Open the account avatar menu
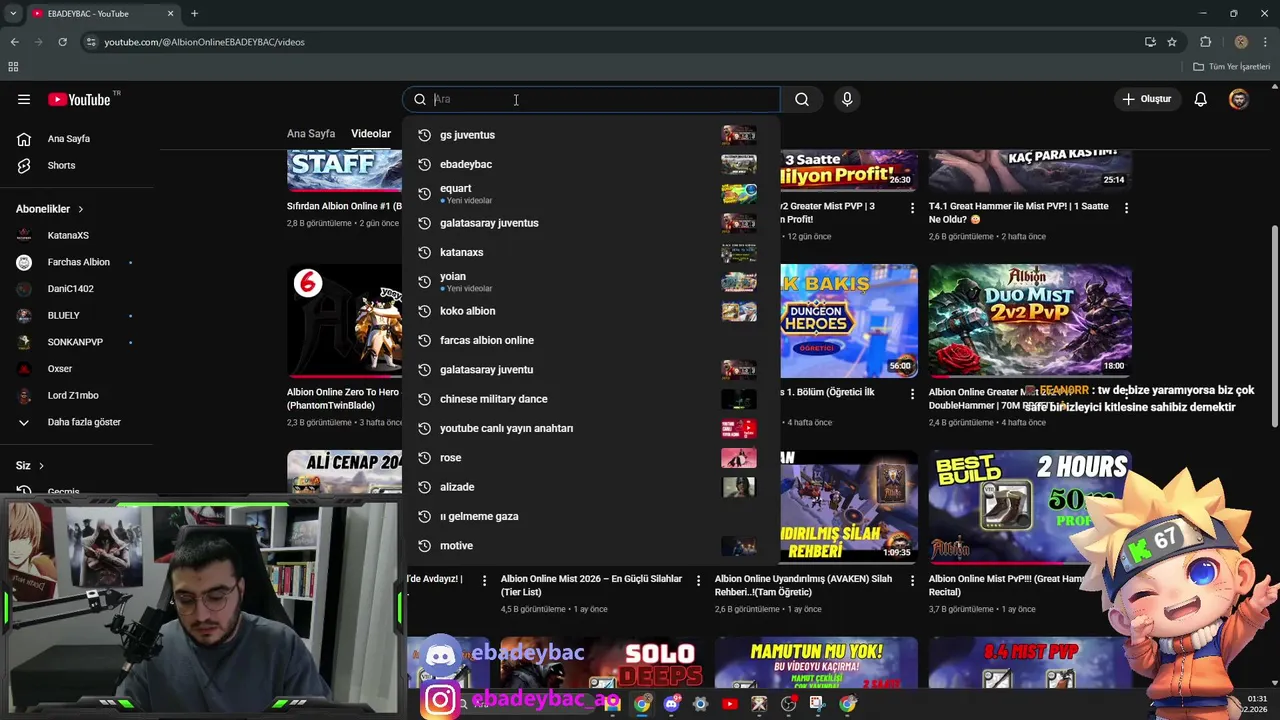This screenshot has height=720, width=1280. (1239, 99)
